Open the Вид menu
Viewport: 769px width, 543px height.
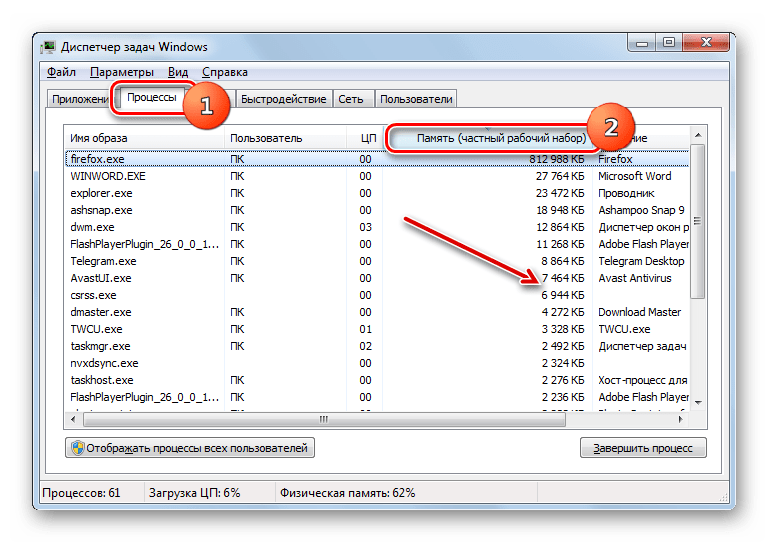(178, 72)
